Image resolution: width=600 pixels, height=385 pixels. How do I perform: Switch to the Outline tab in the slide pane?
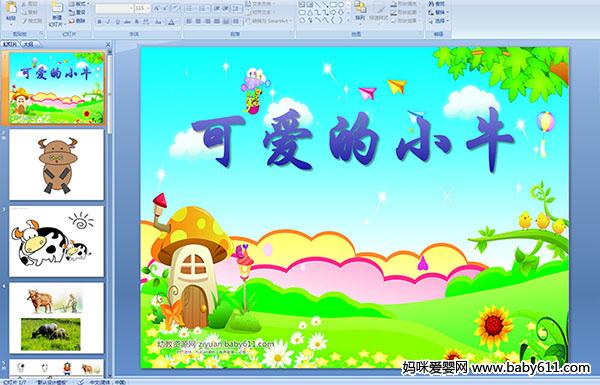29,44
